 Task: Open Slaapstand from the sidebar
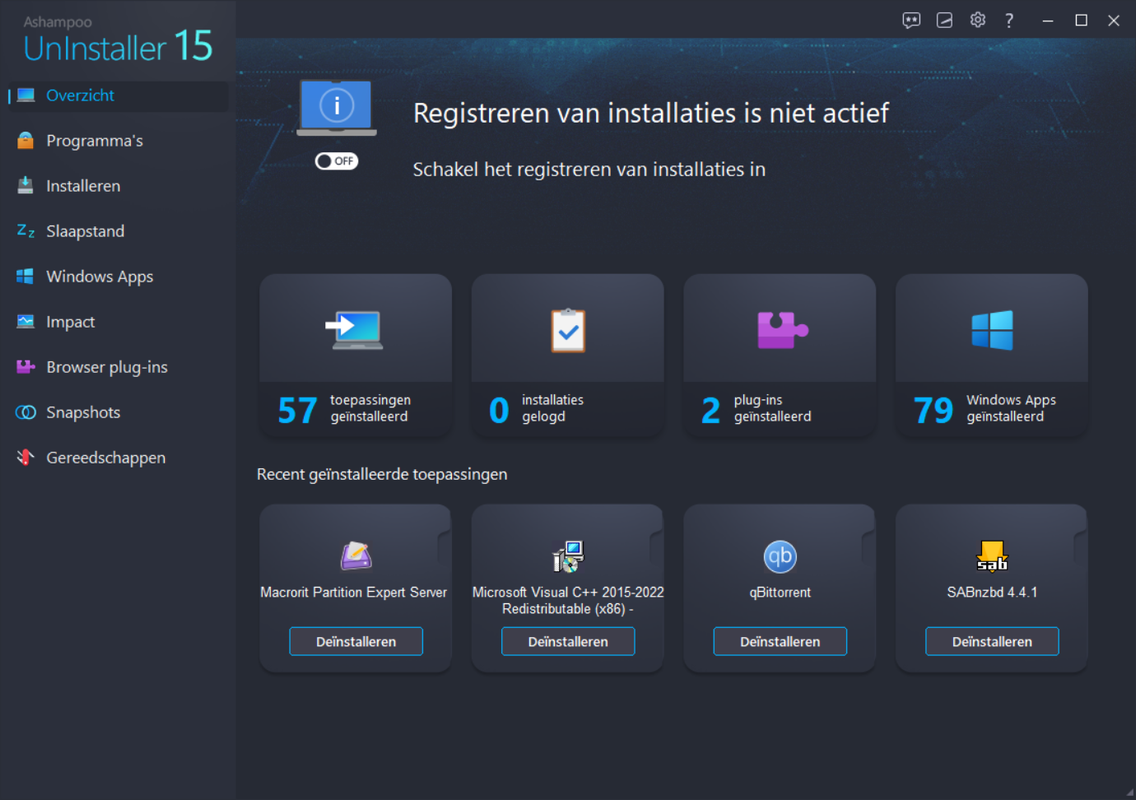(x=118, y=231)
